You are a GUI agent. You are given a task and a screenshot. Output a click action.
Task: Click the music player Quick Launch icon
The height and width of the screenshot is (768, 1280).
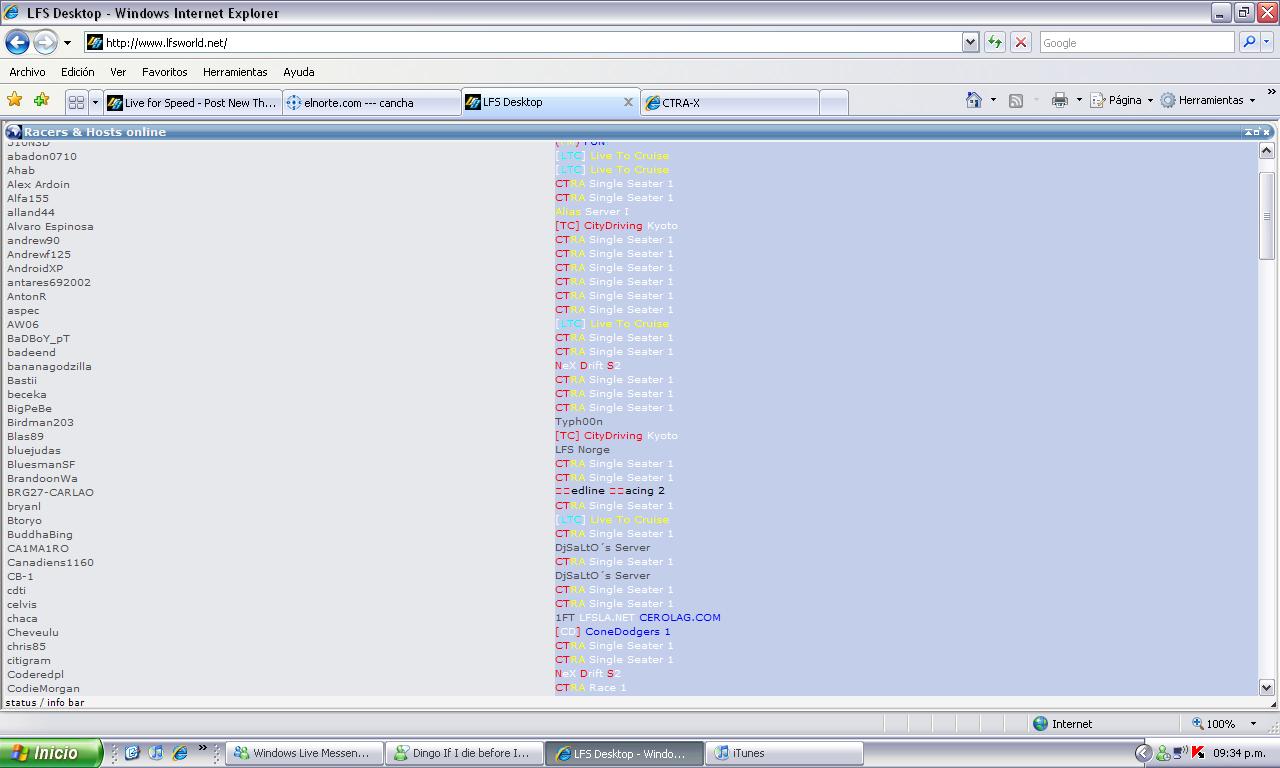click(x=156, y=752)
